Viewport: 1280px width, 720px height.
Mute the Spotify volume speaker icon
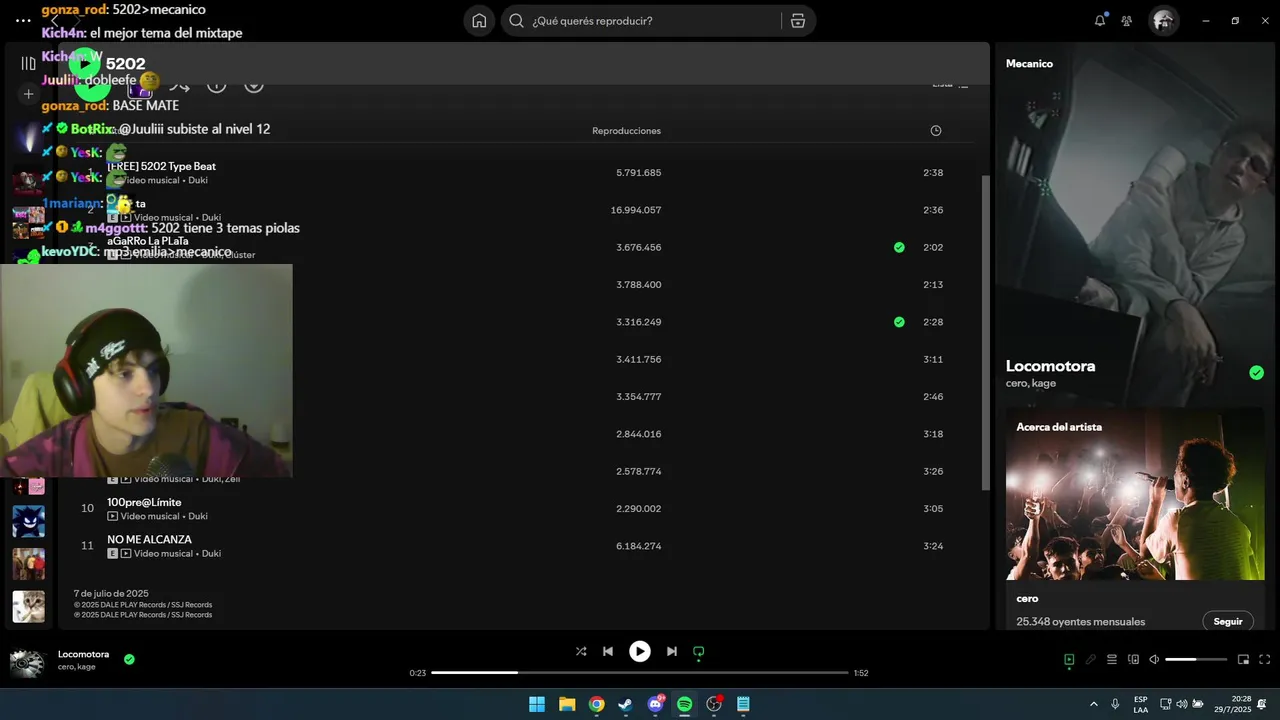(1154, 659)
